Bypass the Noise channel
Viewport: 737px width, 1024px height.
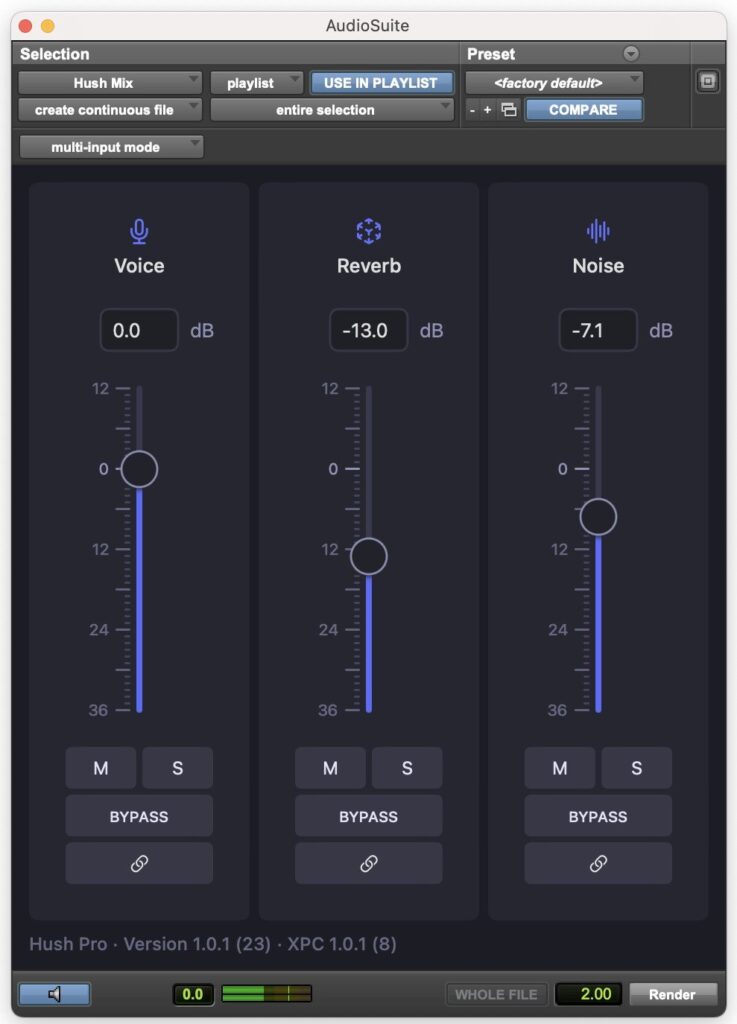click(x=598, y=816)
